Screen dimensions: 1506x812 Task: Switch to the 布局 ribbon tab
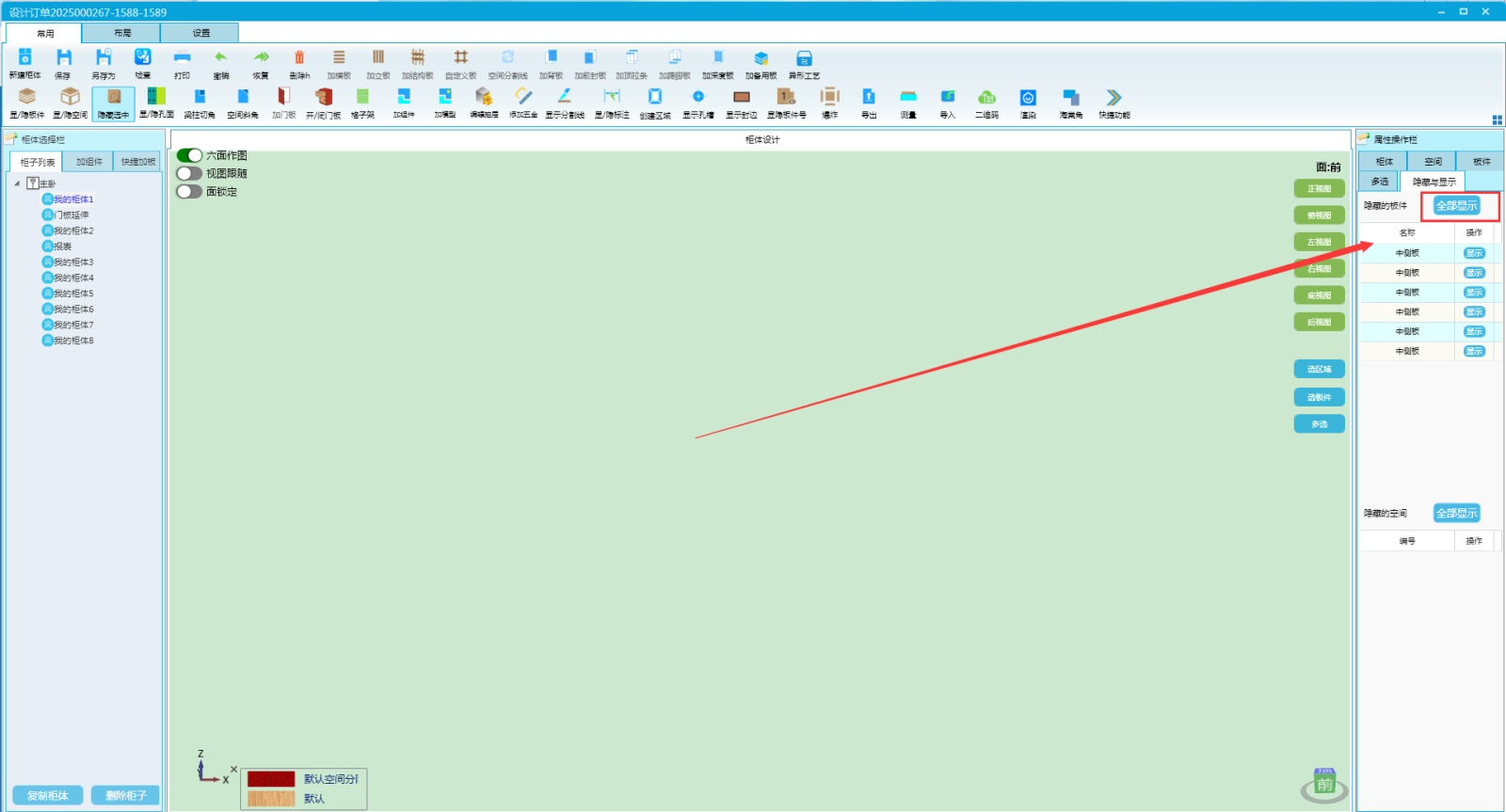pyautogui.click(x=122, y=33)
